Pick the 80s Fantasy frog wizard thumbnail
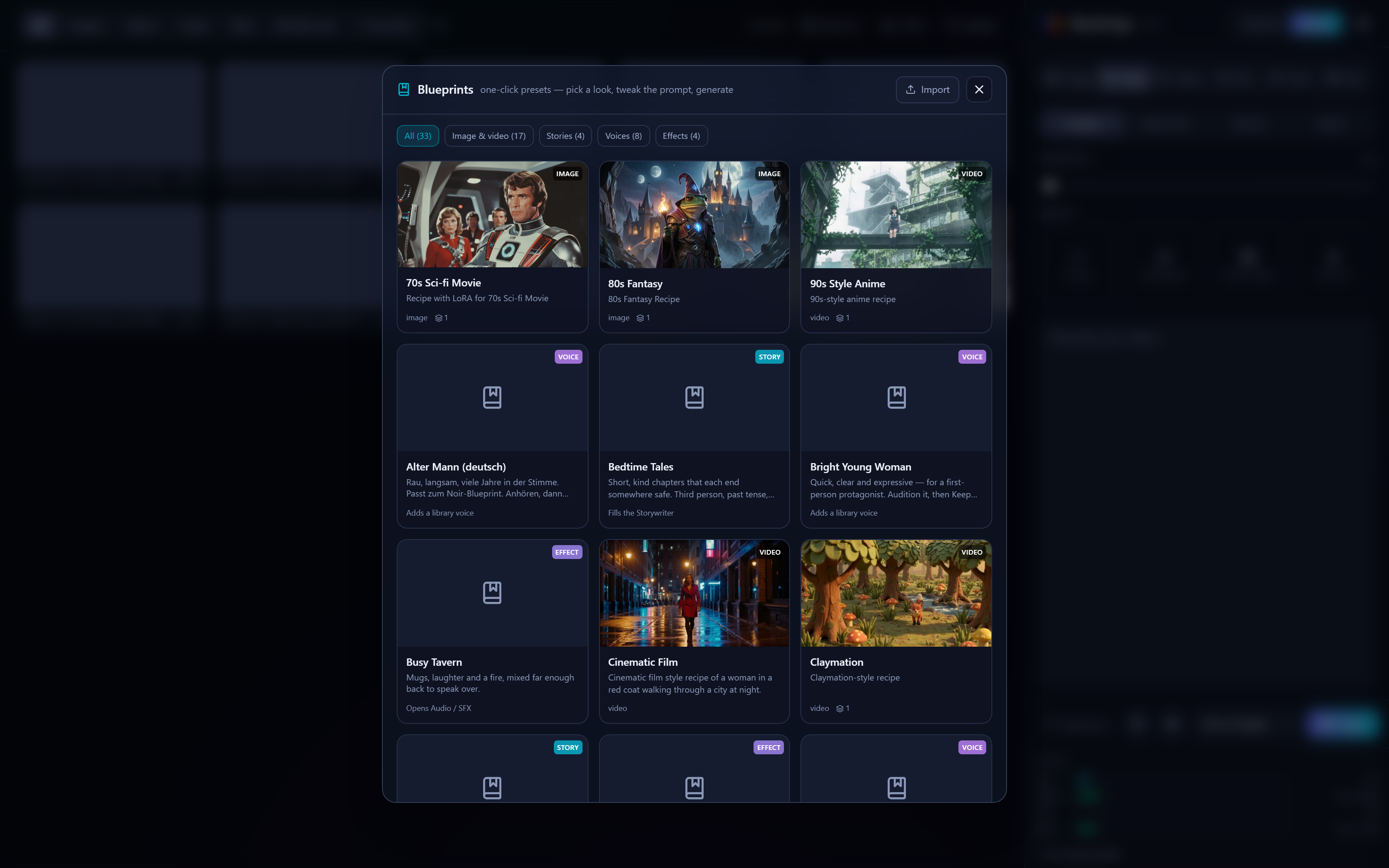1389x868 pixels. (694, 214)
